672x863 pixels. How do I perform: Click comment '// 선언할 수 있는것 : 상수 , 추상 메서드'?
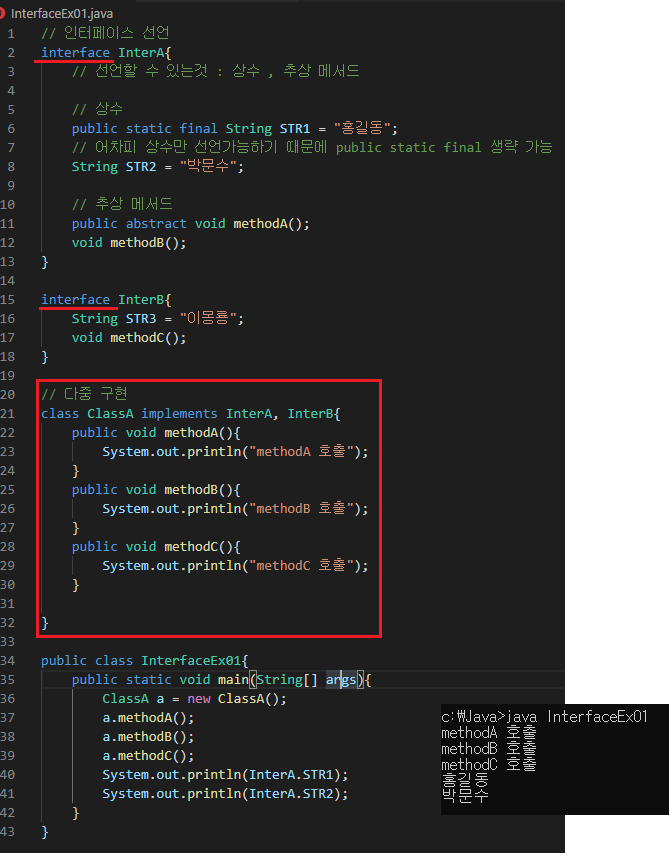(x=216, y=71)
